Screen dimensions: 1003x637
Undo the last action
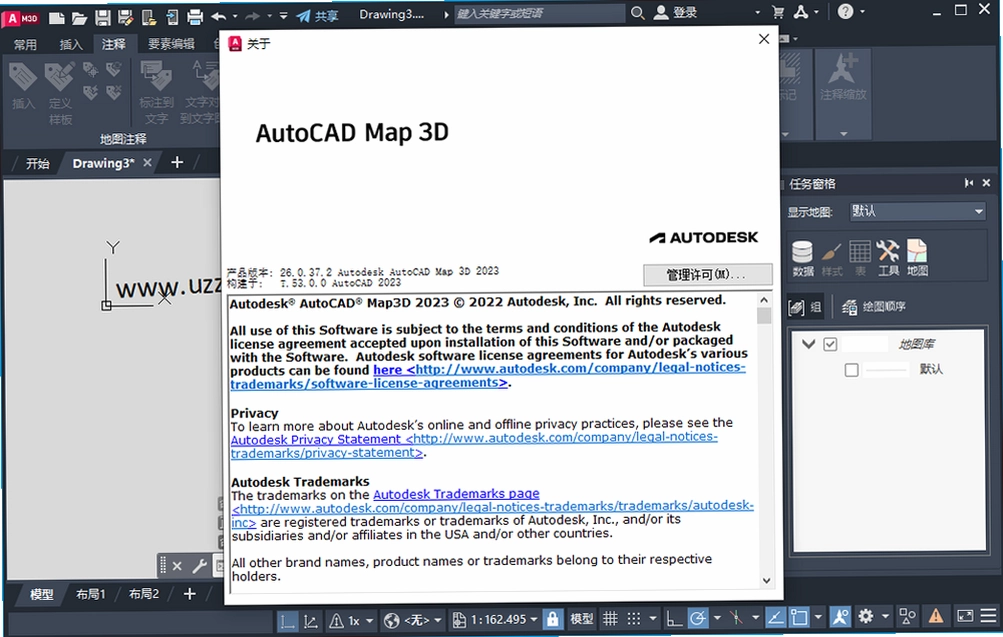coord(219,17)
